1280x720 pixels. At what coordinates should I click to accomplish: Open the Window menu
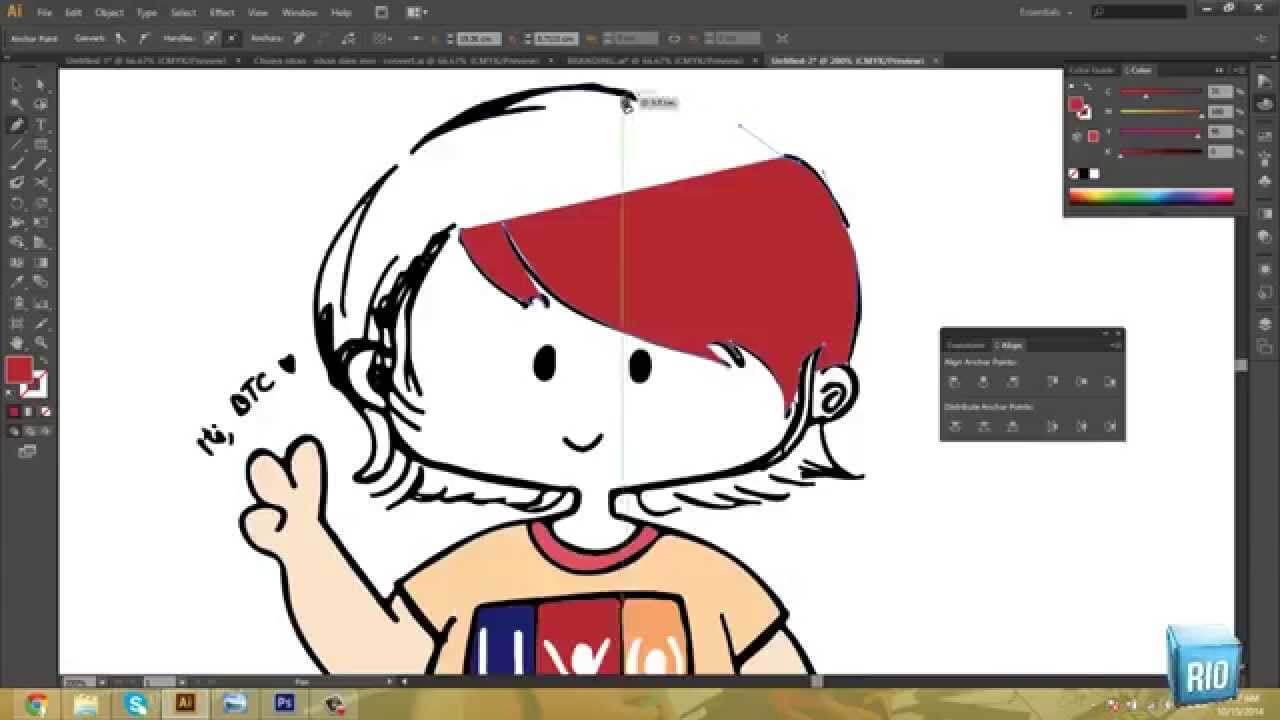point(299,13)
